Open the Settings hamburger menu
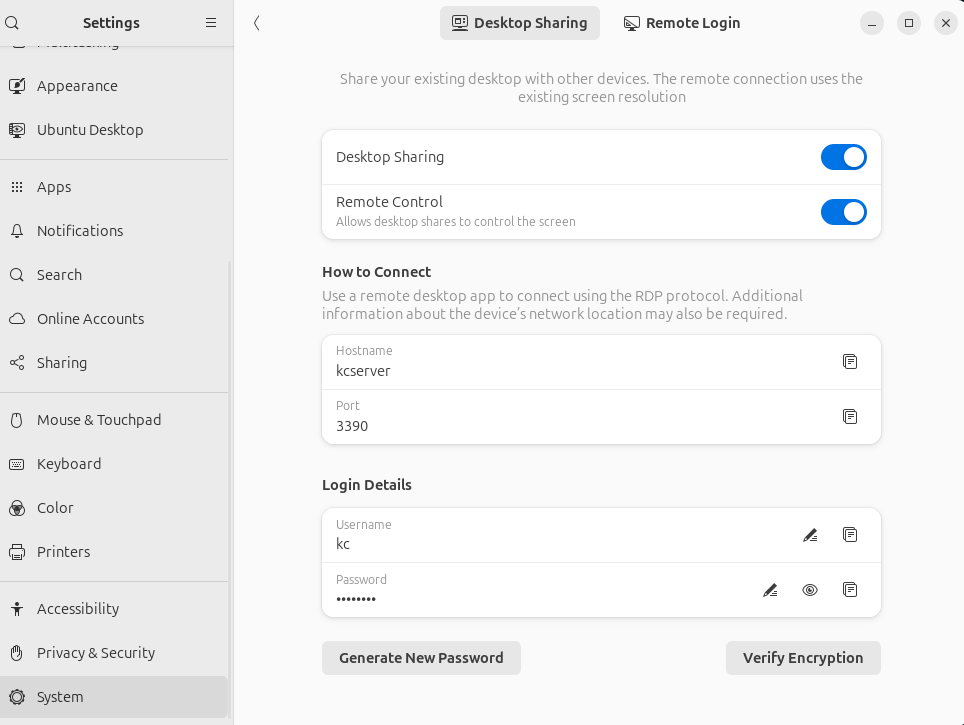The width and height of the screenshot is (964, 725). pos(211,22)
